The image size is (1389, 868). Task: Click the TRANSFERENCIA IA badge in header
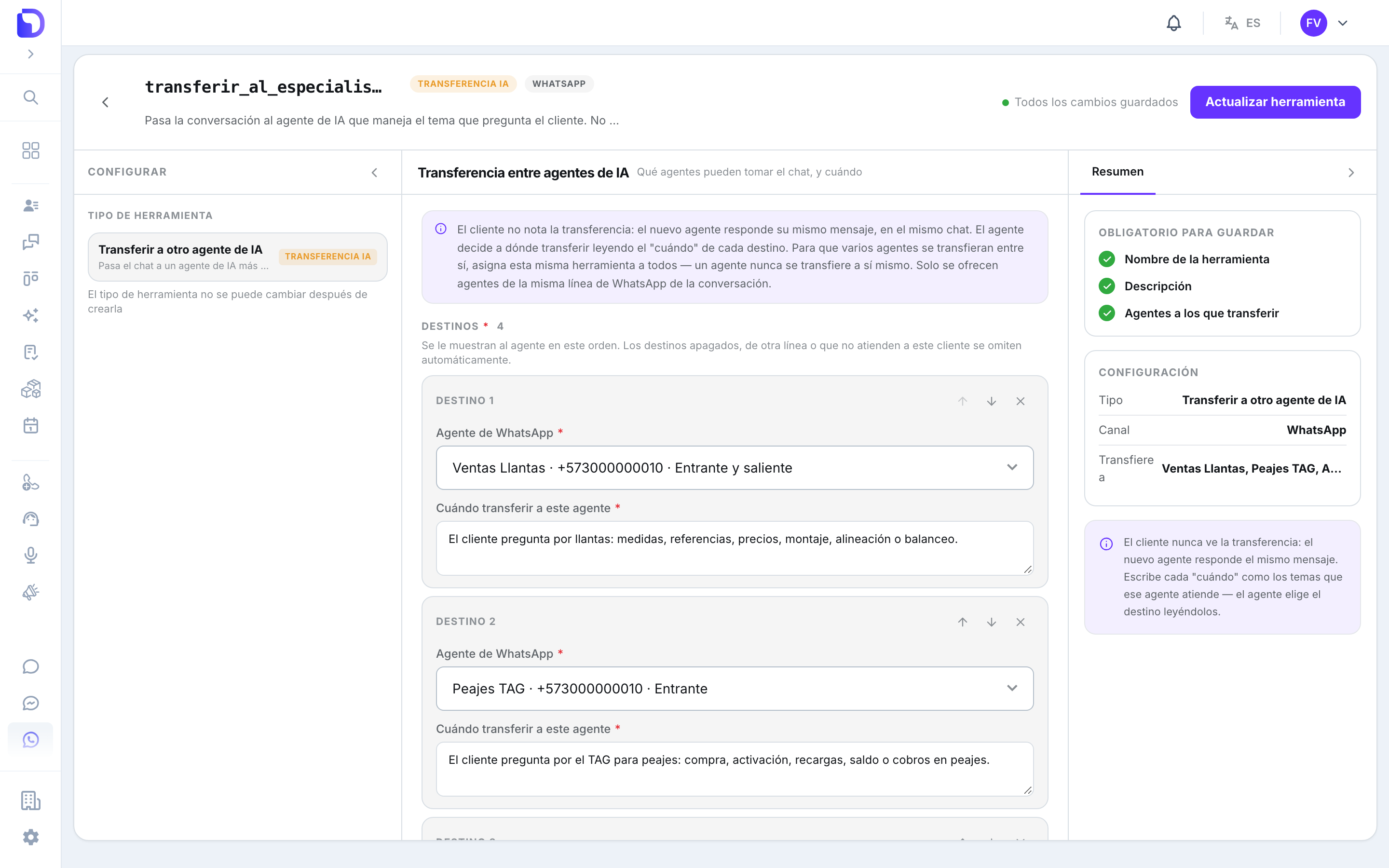[x=463, y=84]
